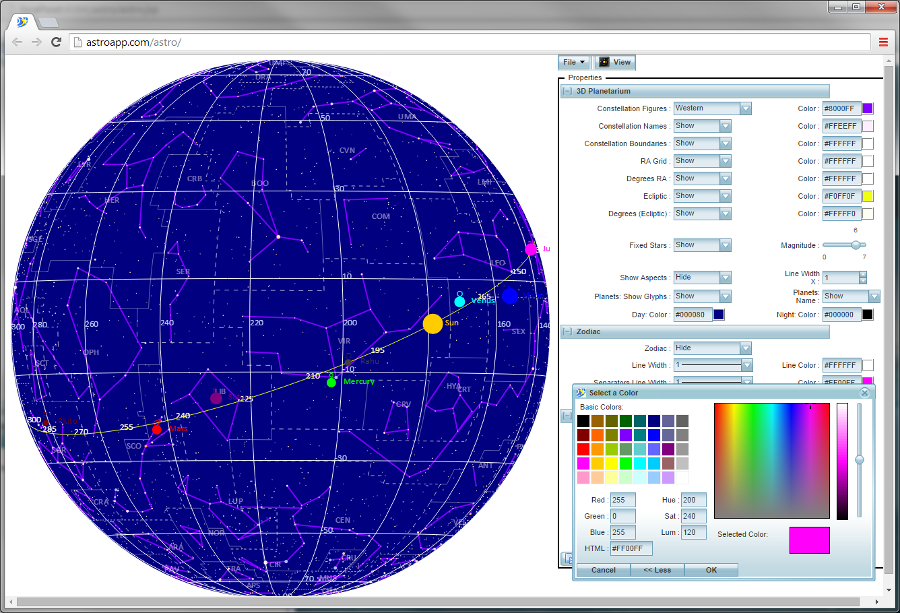Image resolution: width=900 pixels, height=613 pixels.
Task: Click the Magnitude slider handle
Action: pos(856,245)
